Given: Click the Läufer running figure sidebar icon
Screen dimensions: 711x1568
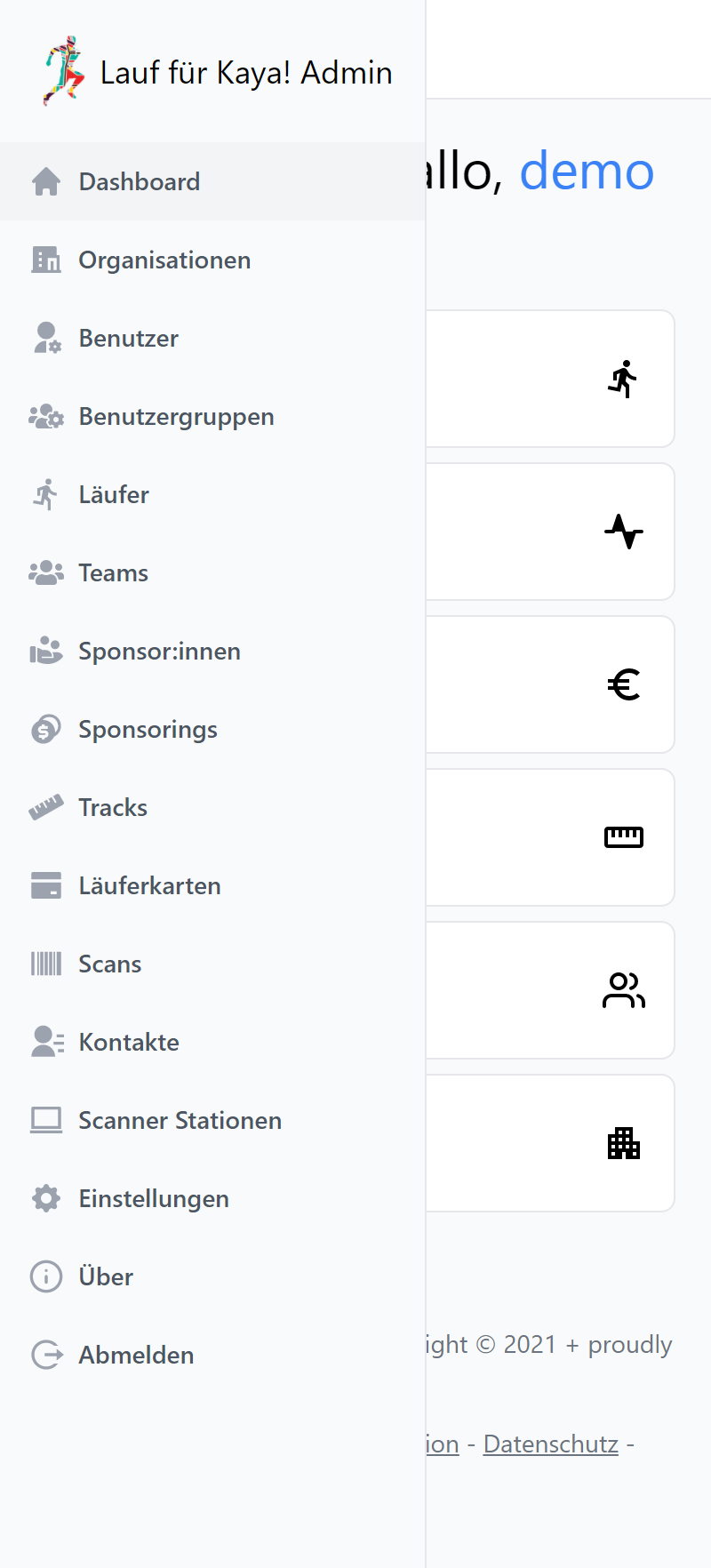Looking at the screenshot, I should (x=46, y=494).
